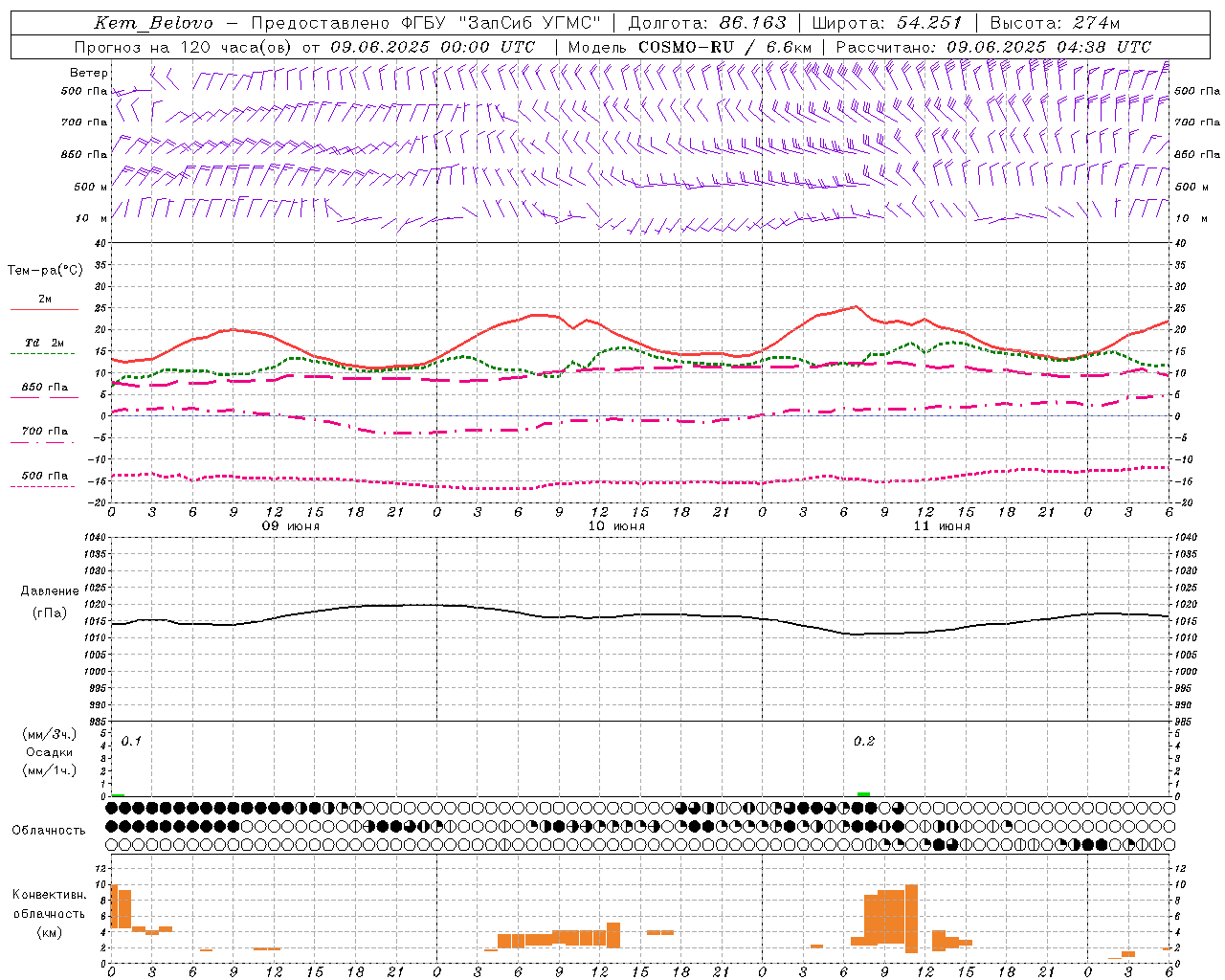Click the precipitation value 0.1
The width and height of the screenshot is (1225, 980).
click(x=131, y=742)
